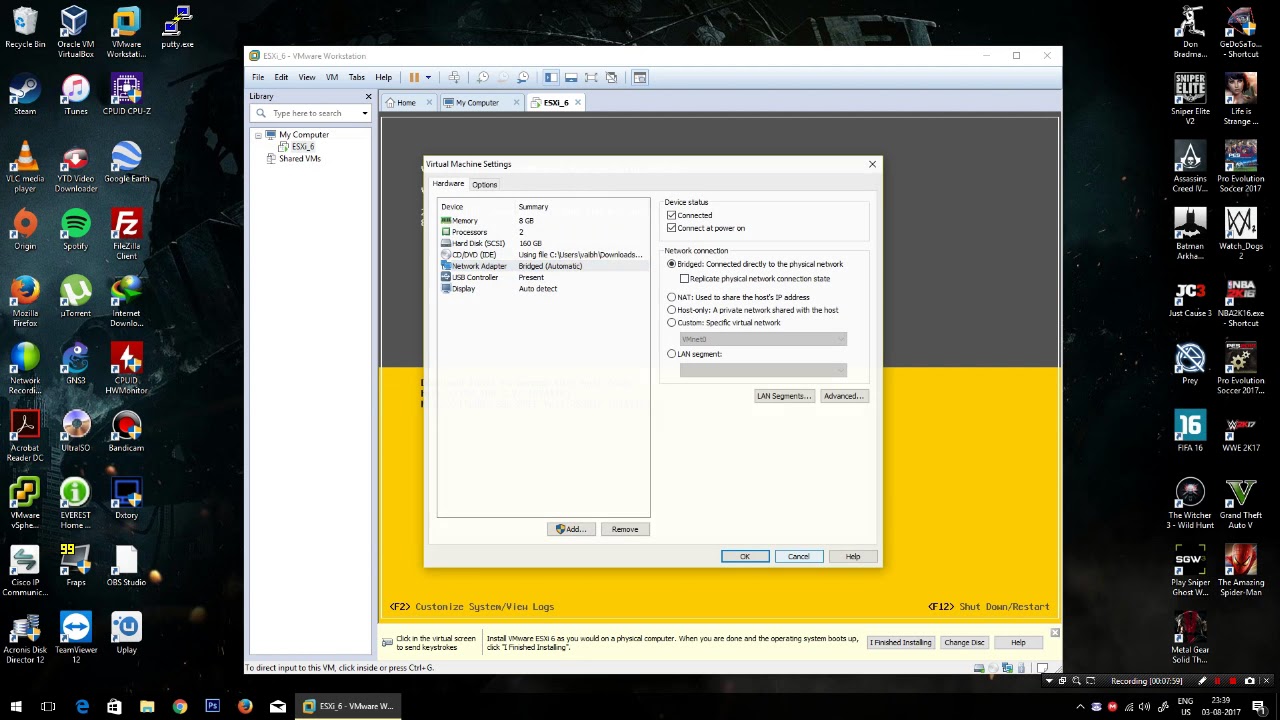
Task: Select the Display device row
Action: 543,289
